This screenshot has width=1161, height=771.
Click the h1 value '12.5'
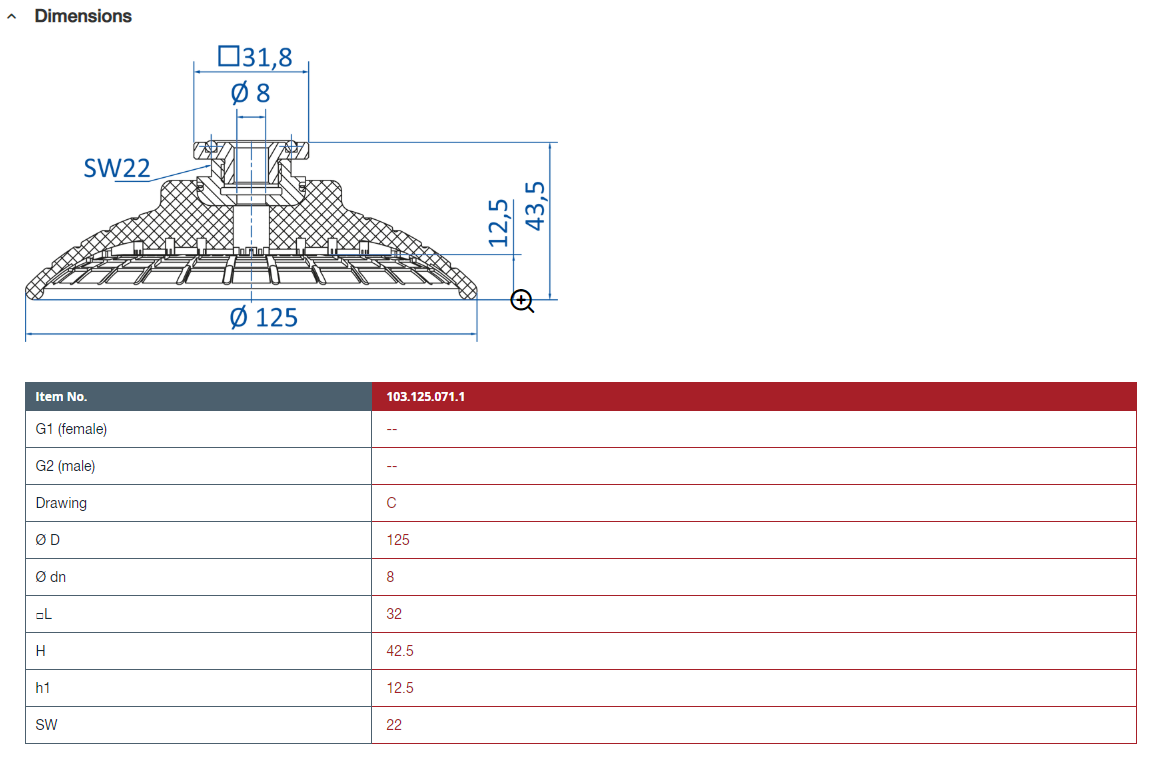(400, 688)
